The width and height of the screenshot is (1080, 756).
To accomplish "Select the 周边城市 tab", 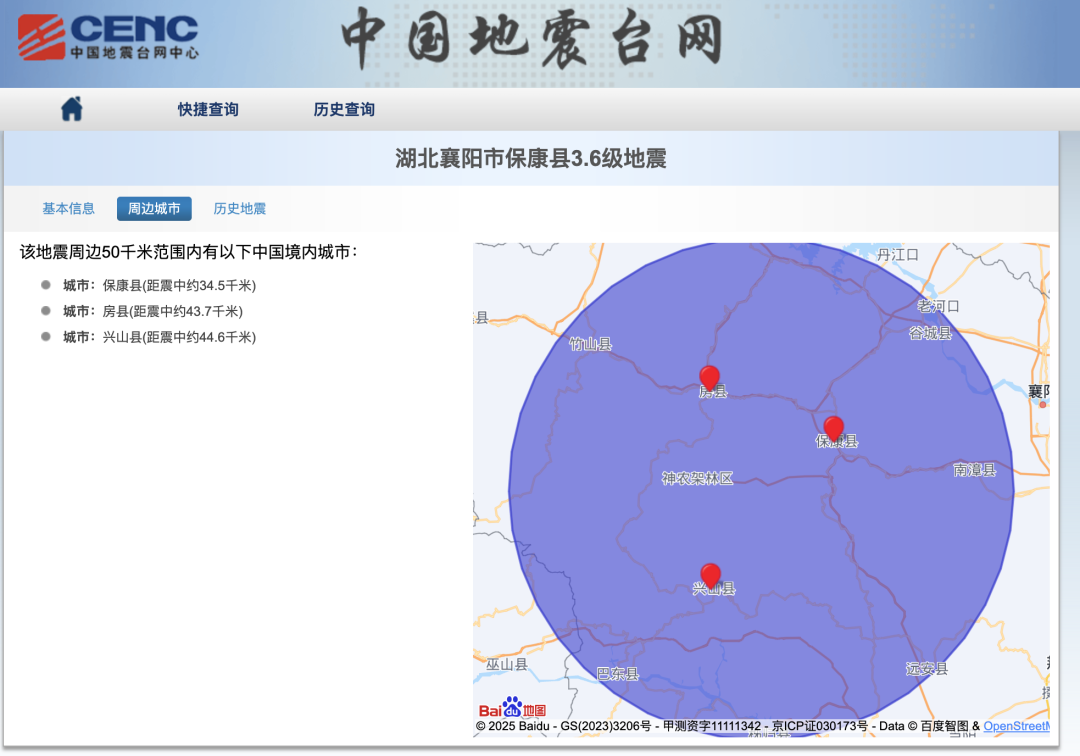I will click(x=154, y=209).
